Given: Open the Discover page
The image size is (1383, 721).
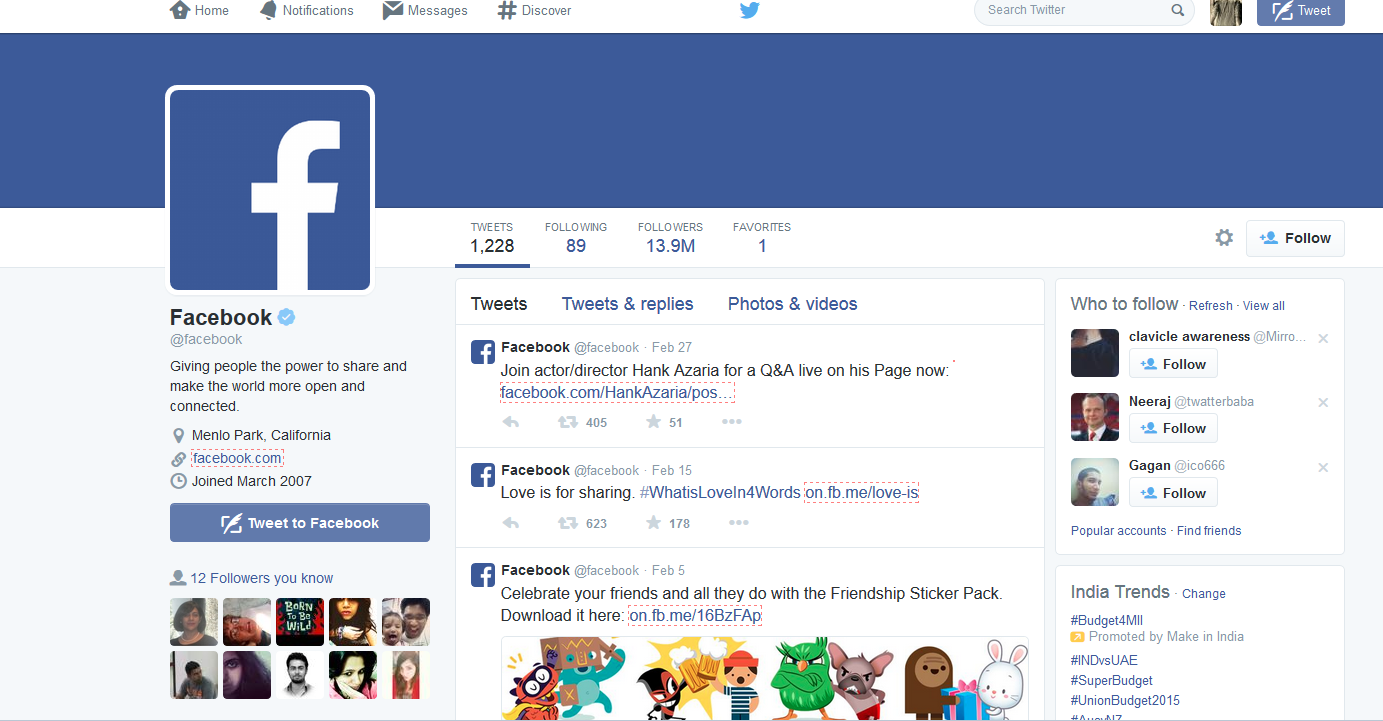Looking at the screenshot, I should tap(535, 11).
